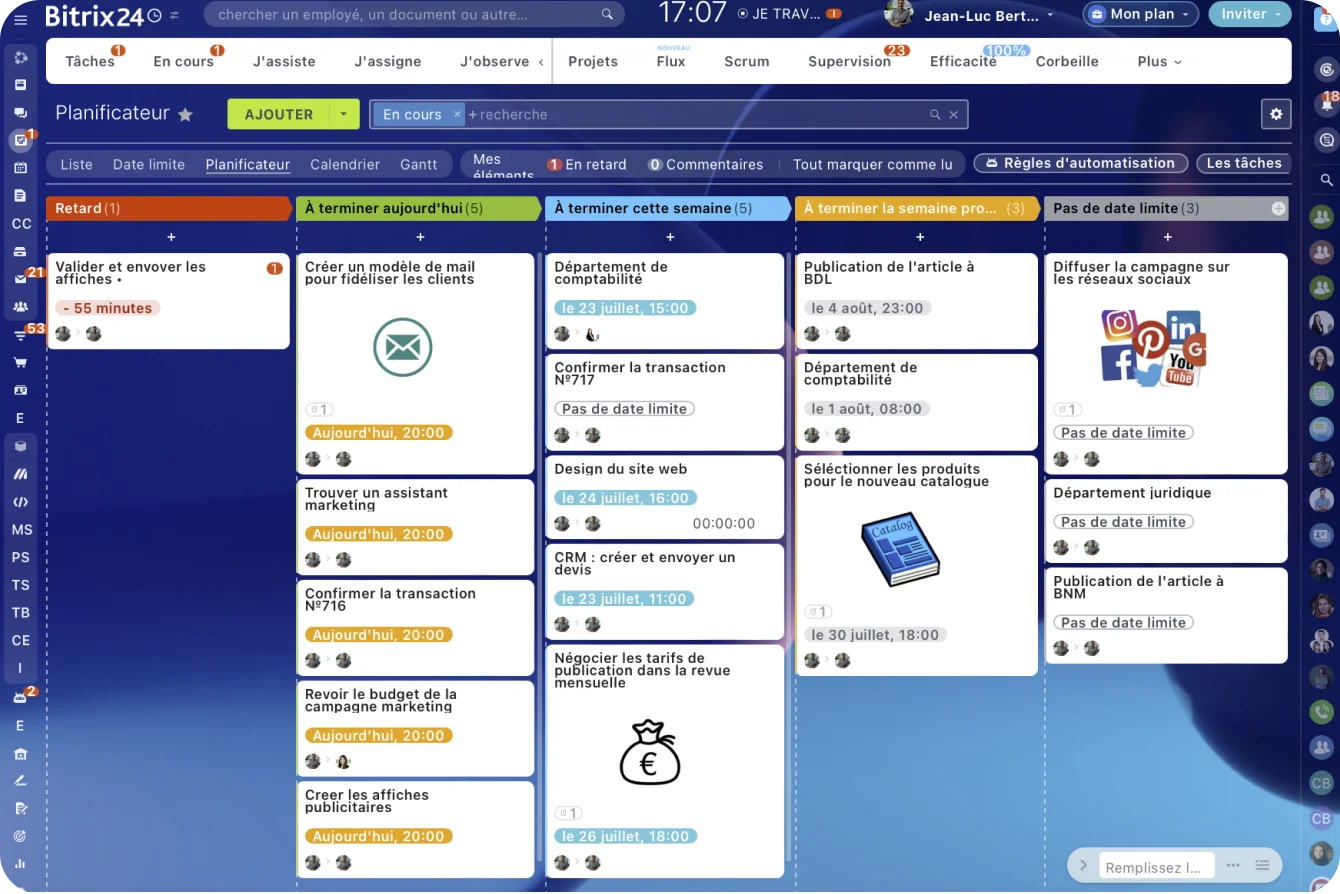The width and height of the screenshot is (1340, 894).
Task: Click the Planificateur favorite star icon
Action: pyautogui.click(x=185, y=115)
